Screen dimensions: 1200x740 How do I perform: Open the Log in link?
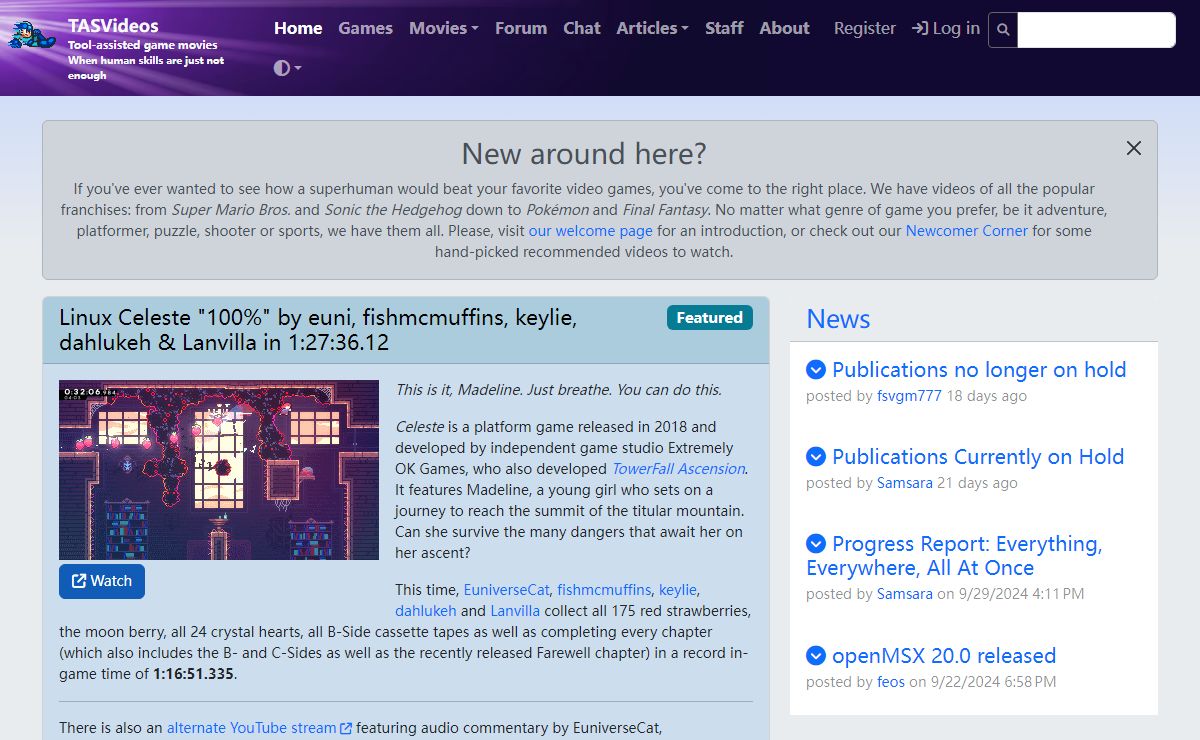click(x=946, y=28)
